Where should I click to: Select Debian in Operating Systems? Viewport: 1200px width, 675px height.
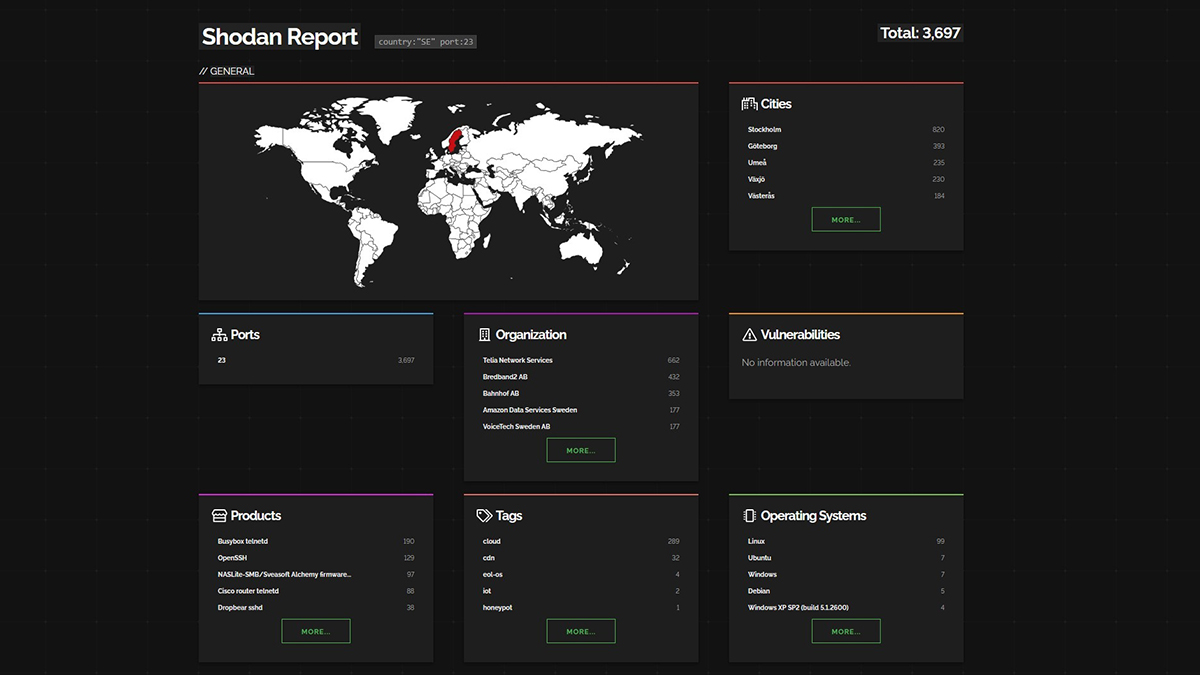[759, 591]
